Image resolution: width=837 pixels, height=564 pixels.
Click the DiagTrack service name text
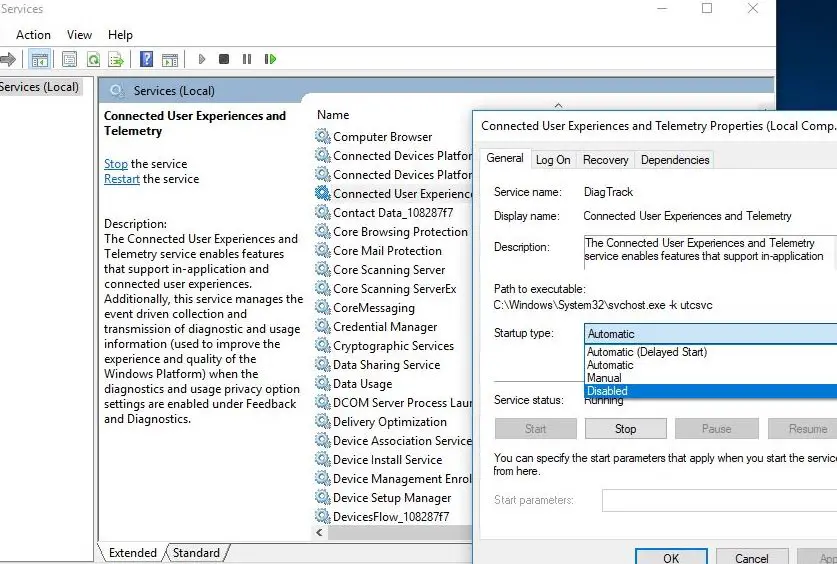pyautogui.click(x=608, y=192)
